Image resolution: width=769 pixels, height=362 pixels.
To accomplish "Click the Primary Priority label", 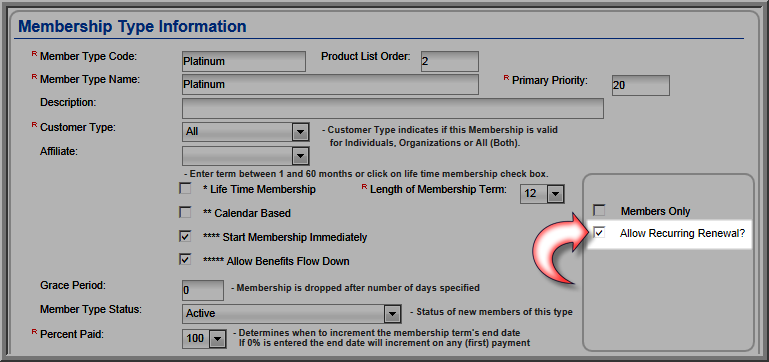I will 550,80.
